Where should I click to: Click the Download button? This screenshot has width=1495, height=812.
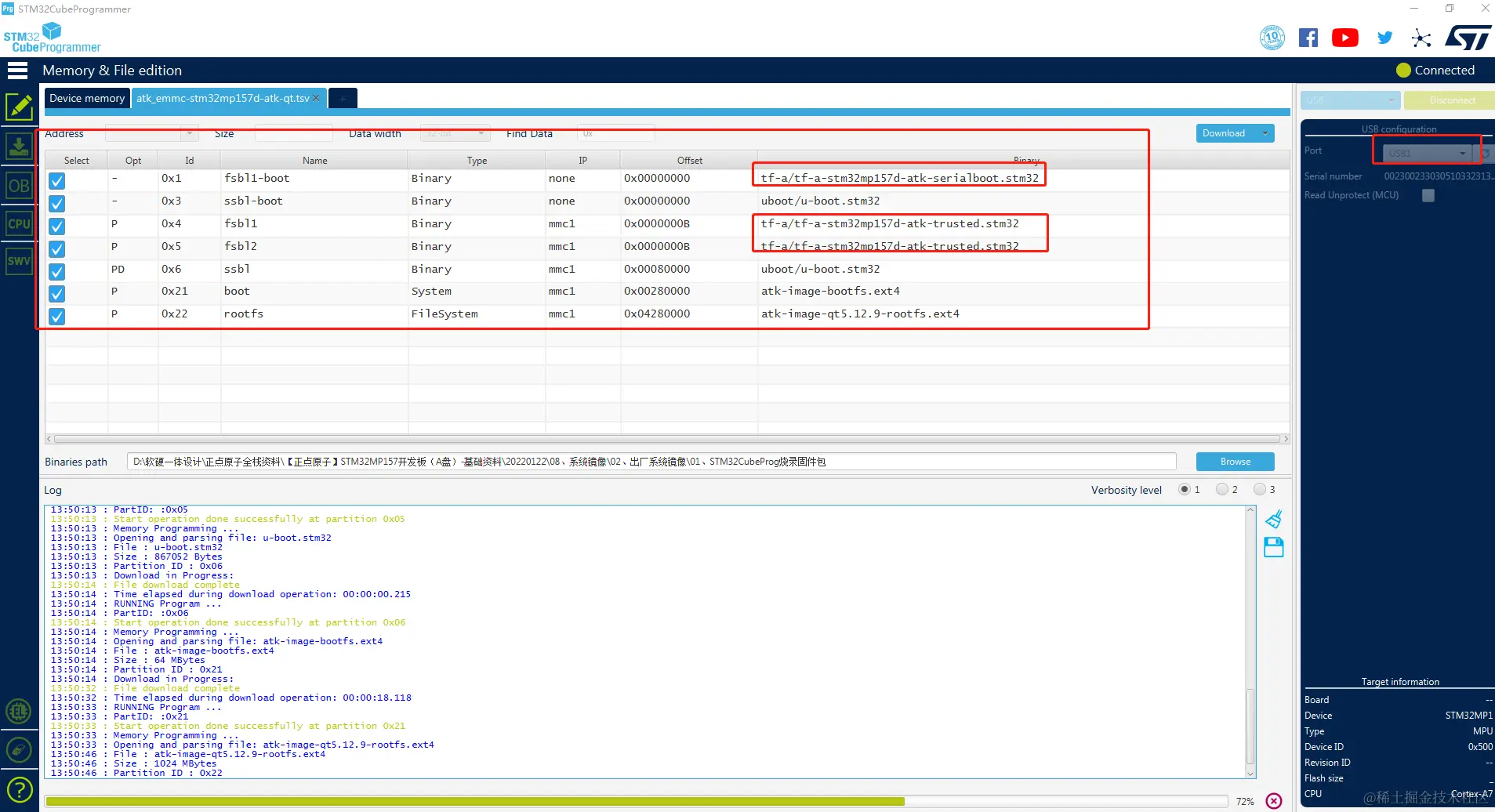click(x=1225, y=133)
